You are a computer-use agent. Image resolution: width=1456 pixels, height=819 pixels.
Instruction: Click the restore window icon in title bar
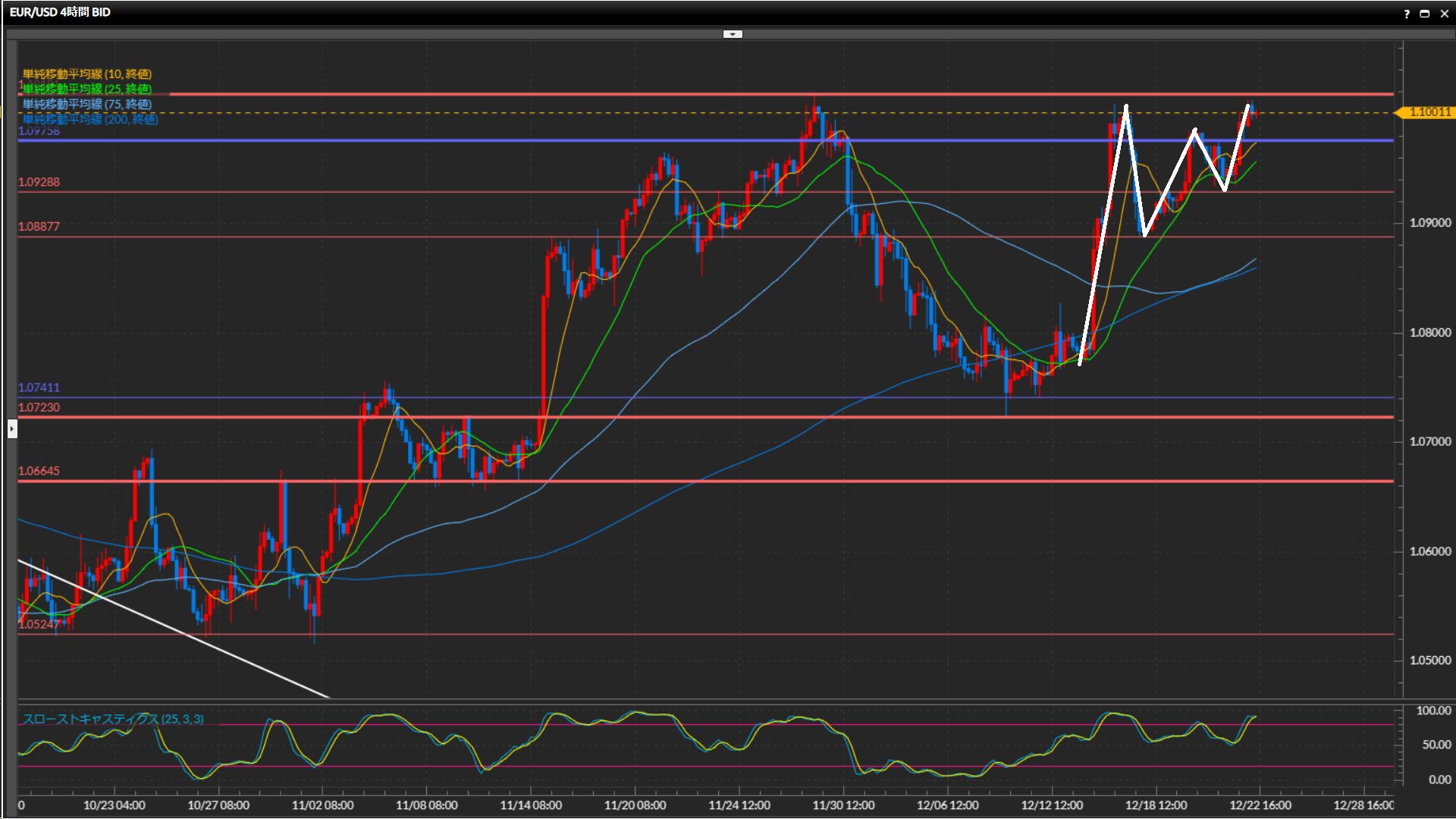tap(1425, 14)
